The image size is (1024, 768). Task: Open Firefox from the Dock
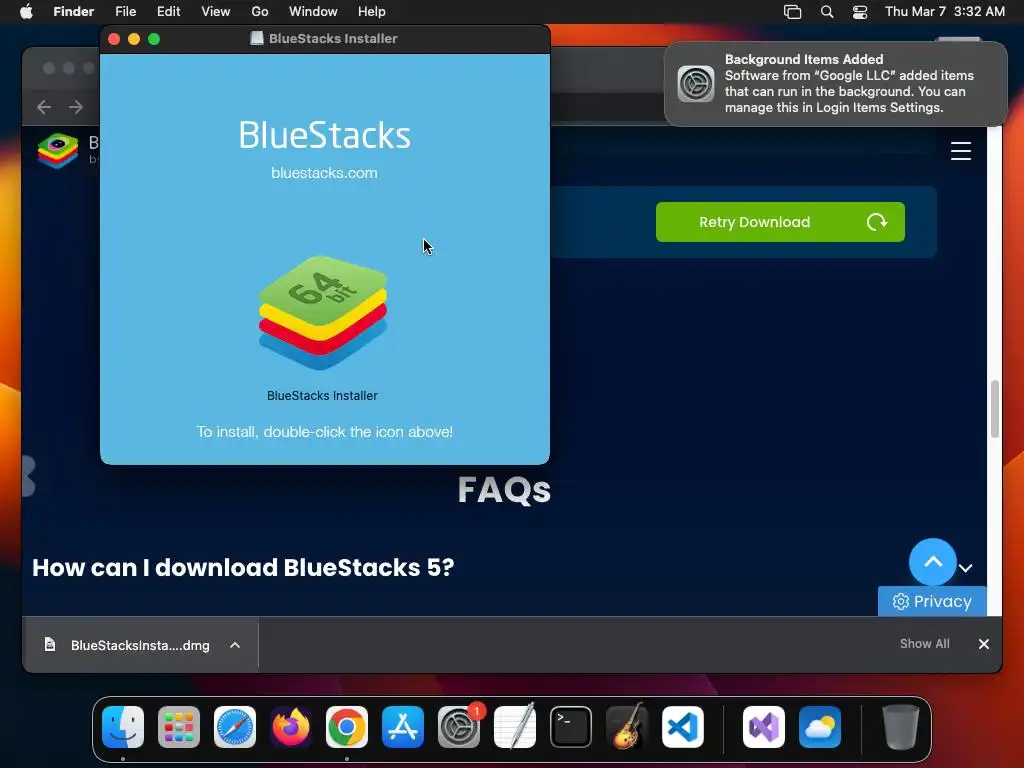pyautogui.click(x=291, y=727)
